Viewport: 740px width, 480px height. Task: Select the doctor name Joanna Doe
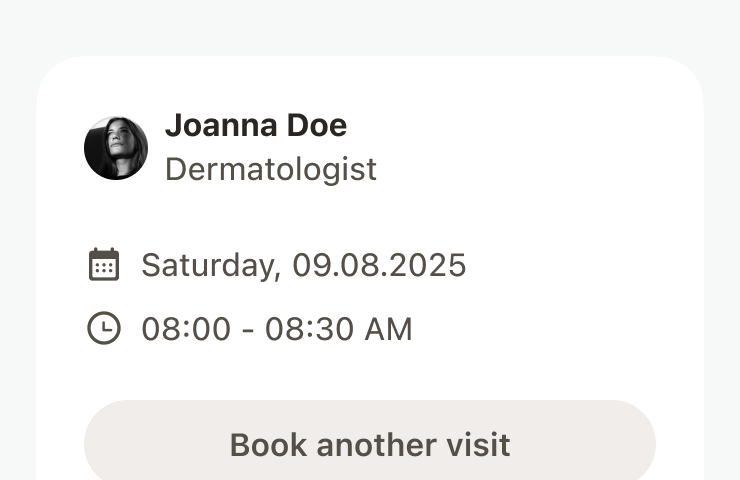coord(255,126)
